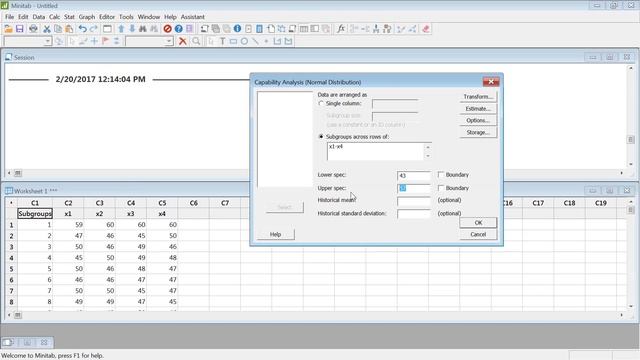Click the Session window vertical scrollbar down arrow

click(631, 164)
